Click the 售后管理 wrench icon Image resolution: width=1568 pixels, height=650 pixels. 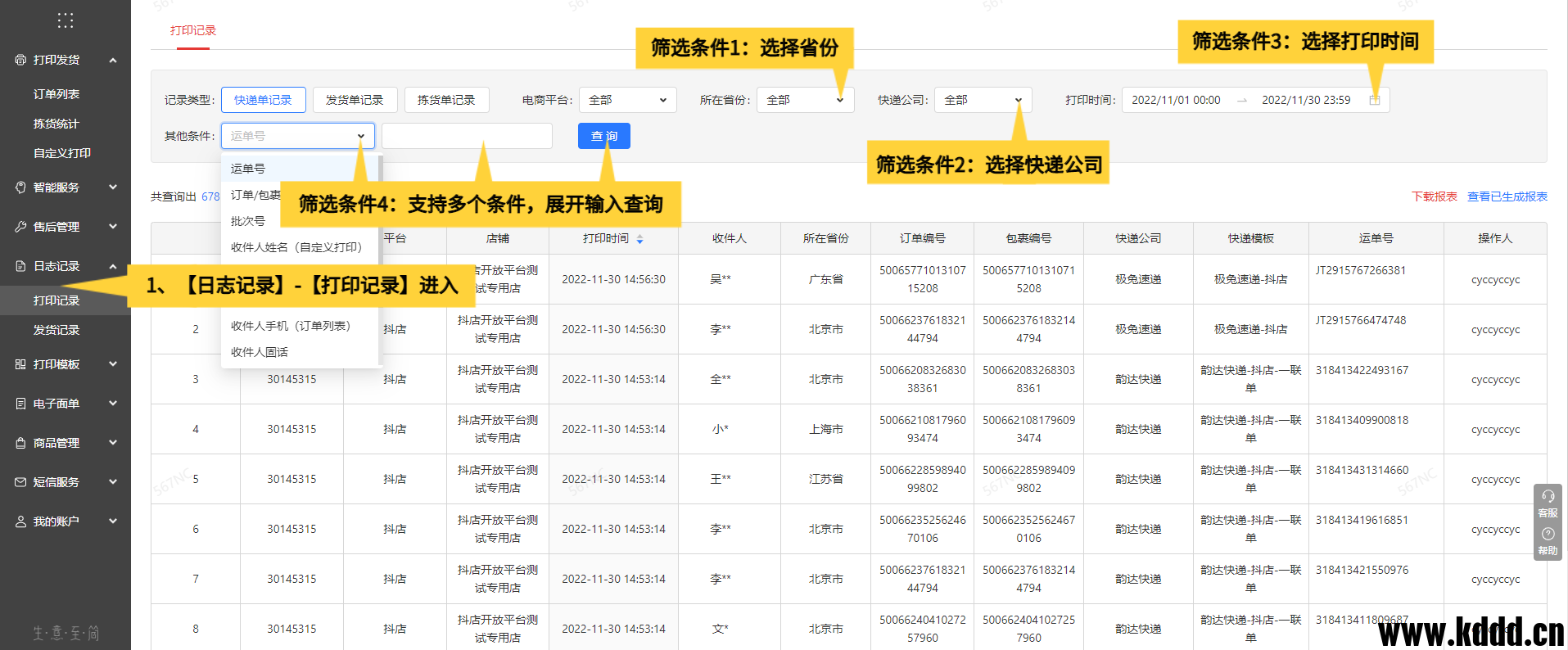(x=20, y=227)
